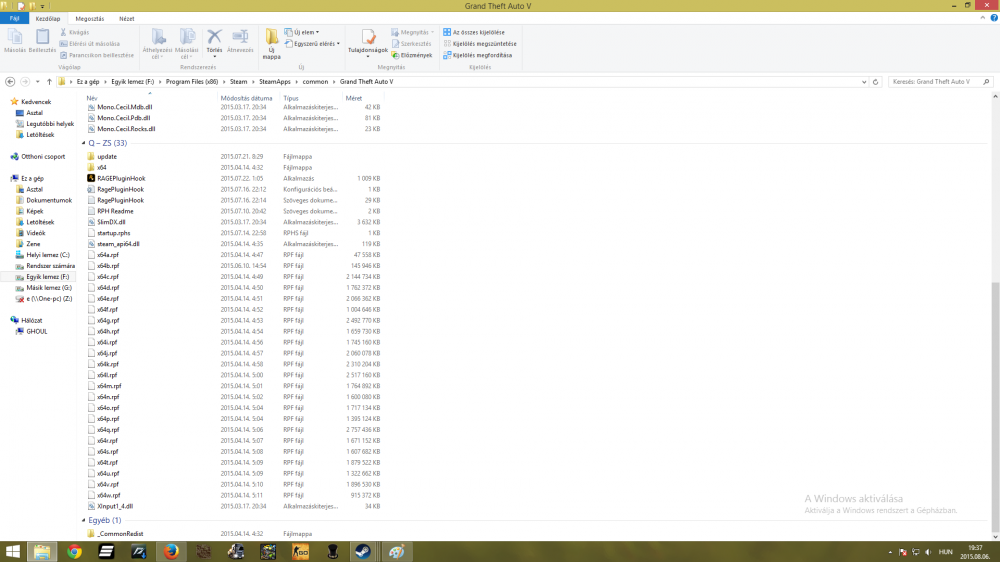Open the Új elem dropdown
This screenshot has height=562, width=1000.
click(x=302, y=32)
